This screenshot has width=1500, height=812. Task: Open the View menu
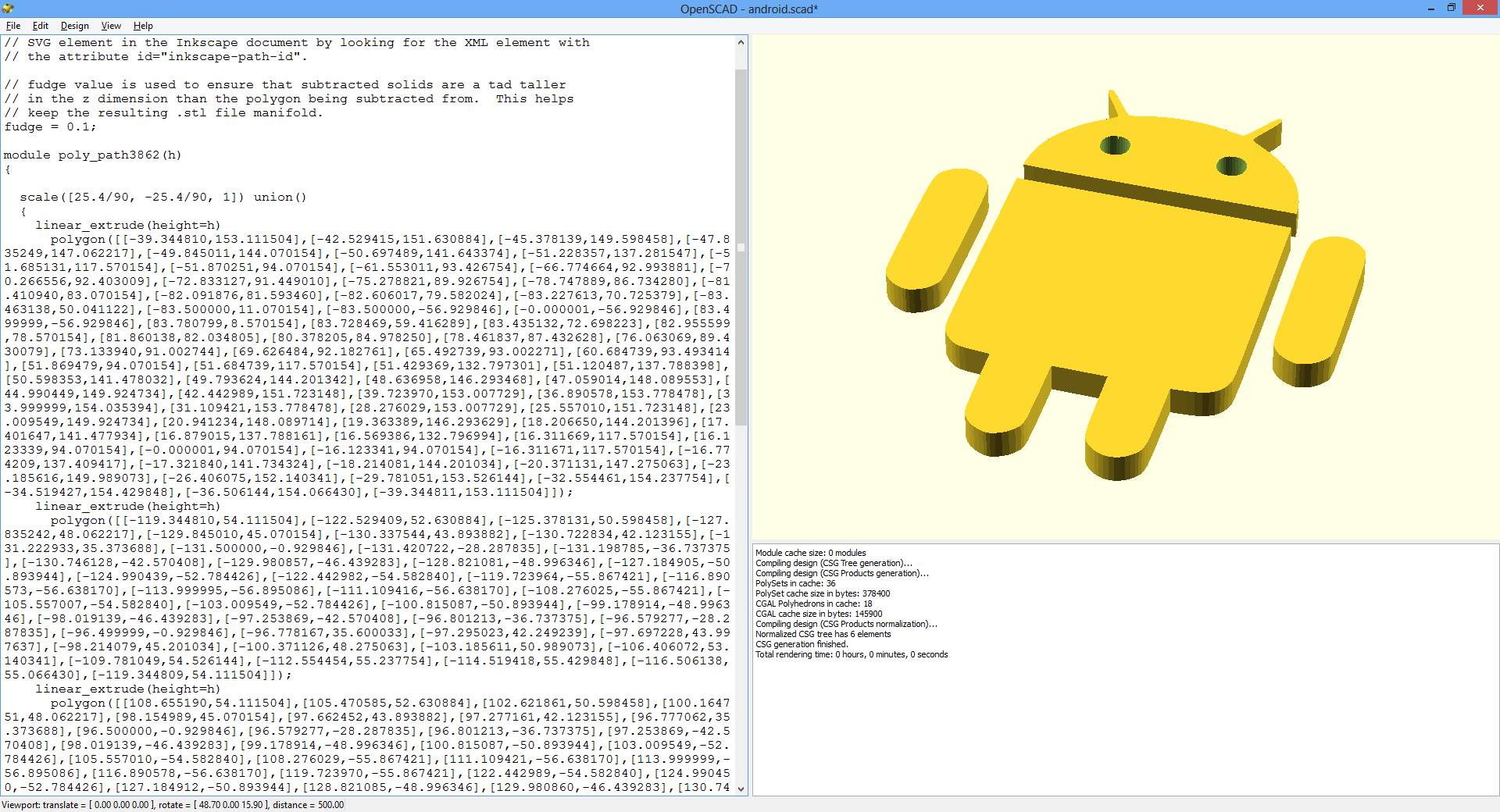tap(111, 26)
